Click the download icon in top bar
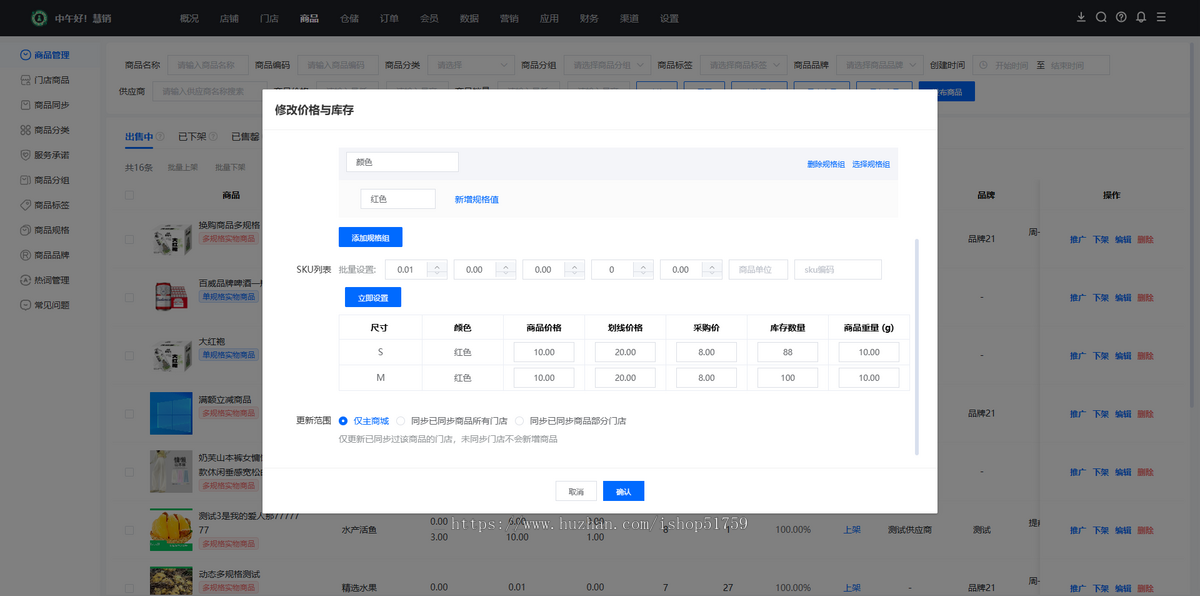1200x596 pixels. click(1080, 17)
